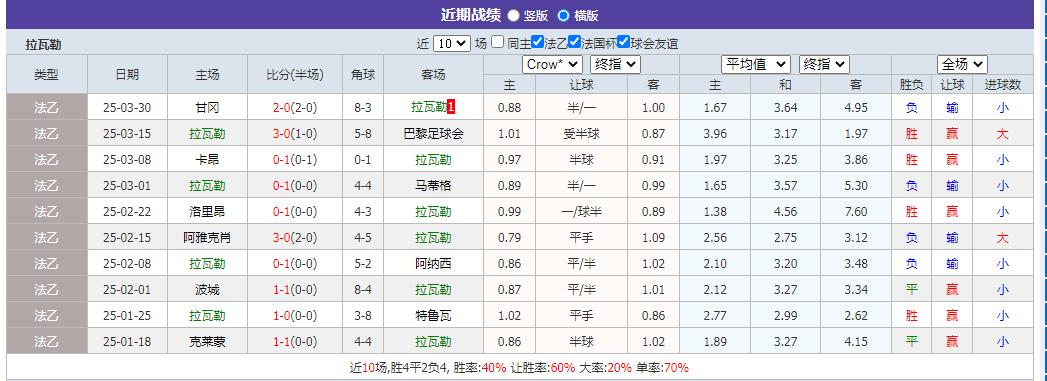This screenshot has width=1047, height=381.
Task: Select the 横版 radio button
Action: [564, 15]
